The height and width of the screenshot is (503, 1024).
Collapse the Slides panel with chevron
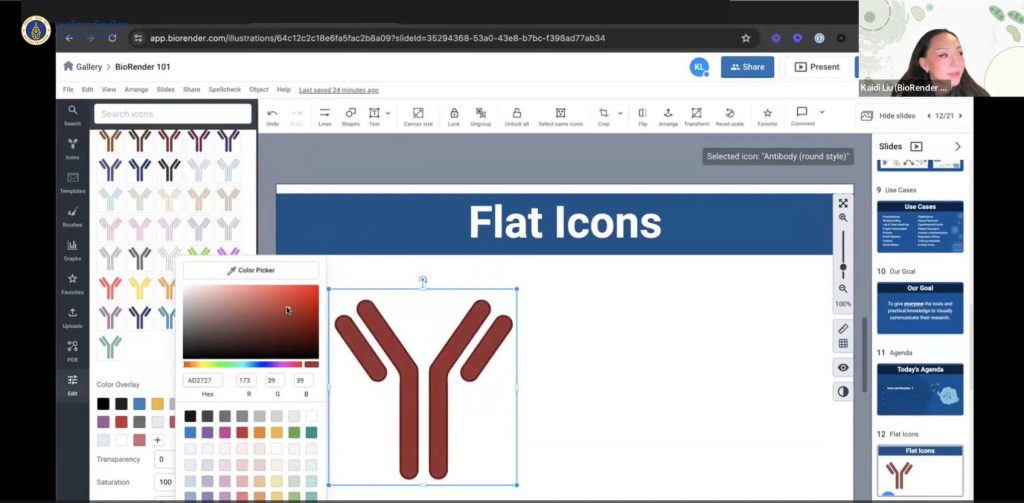[x=957, y=146]
